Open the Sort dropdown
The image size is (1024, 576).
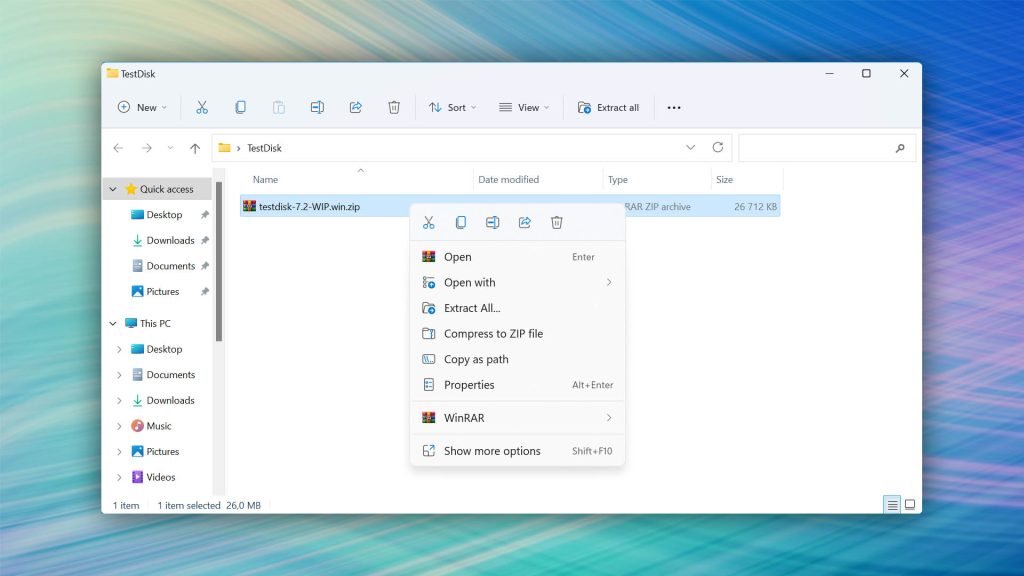[x=452, y=107]
